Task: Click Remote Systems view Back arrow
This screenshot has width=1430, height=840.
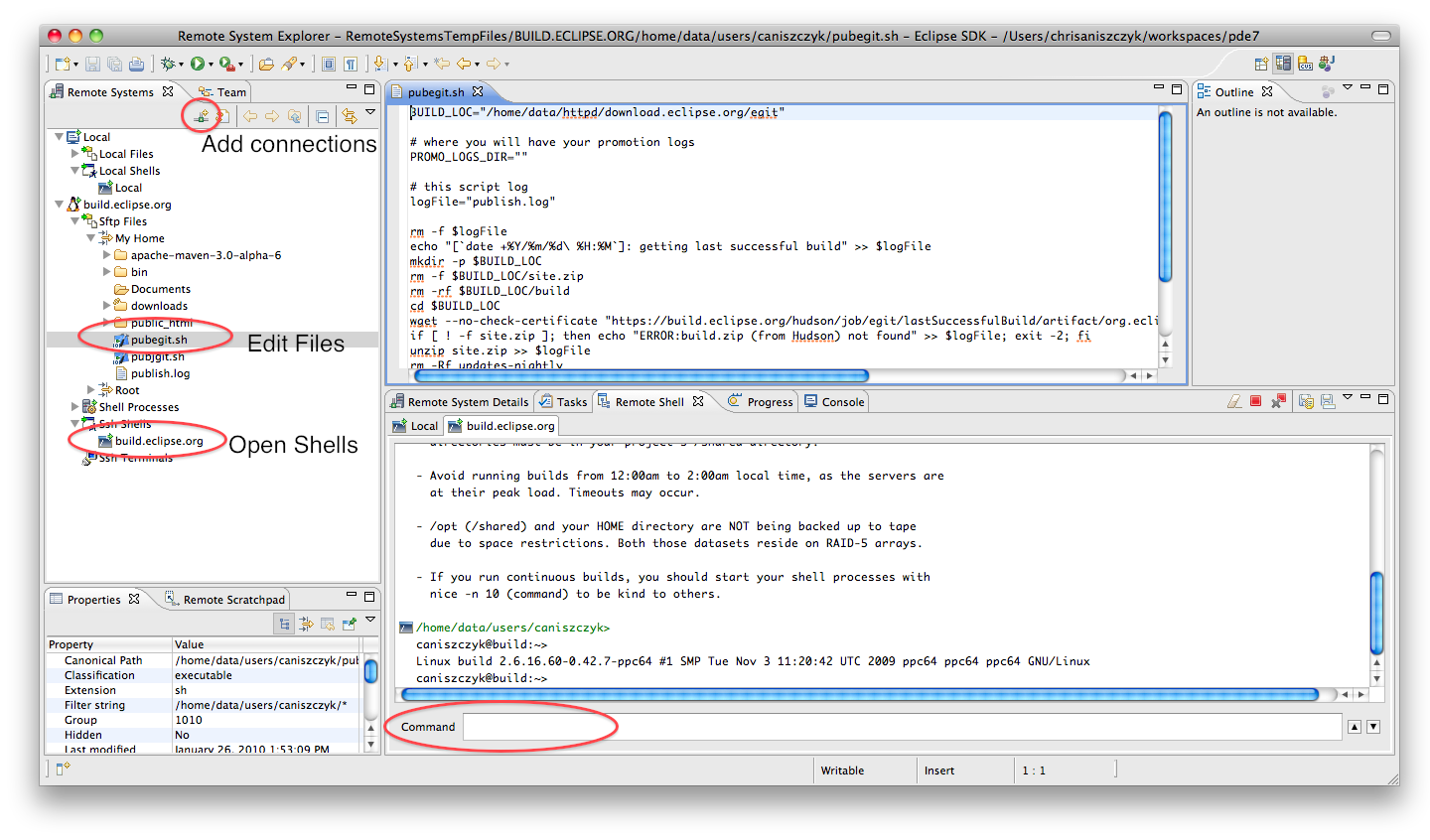Action: point(250,116)
